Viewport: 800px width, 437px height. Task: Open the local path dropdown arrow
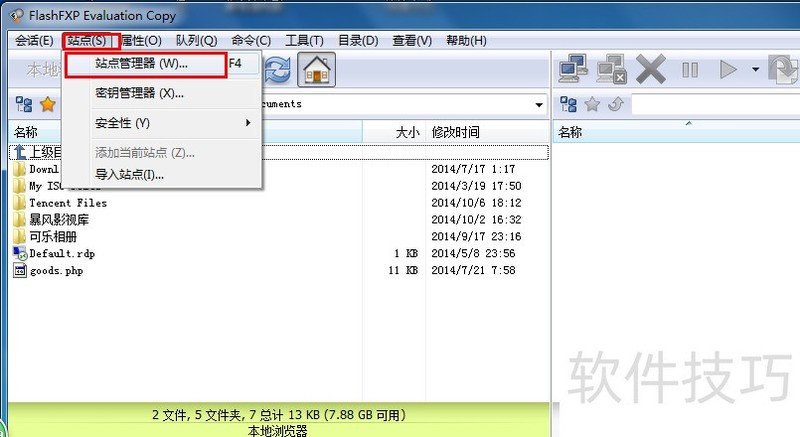point(539,105)
